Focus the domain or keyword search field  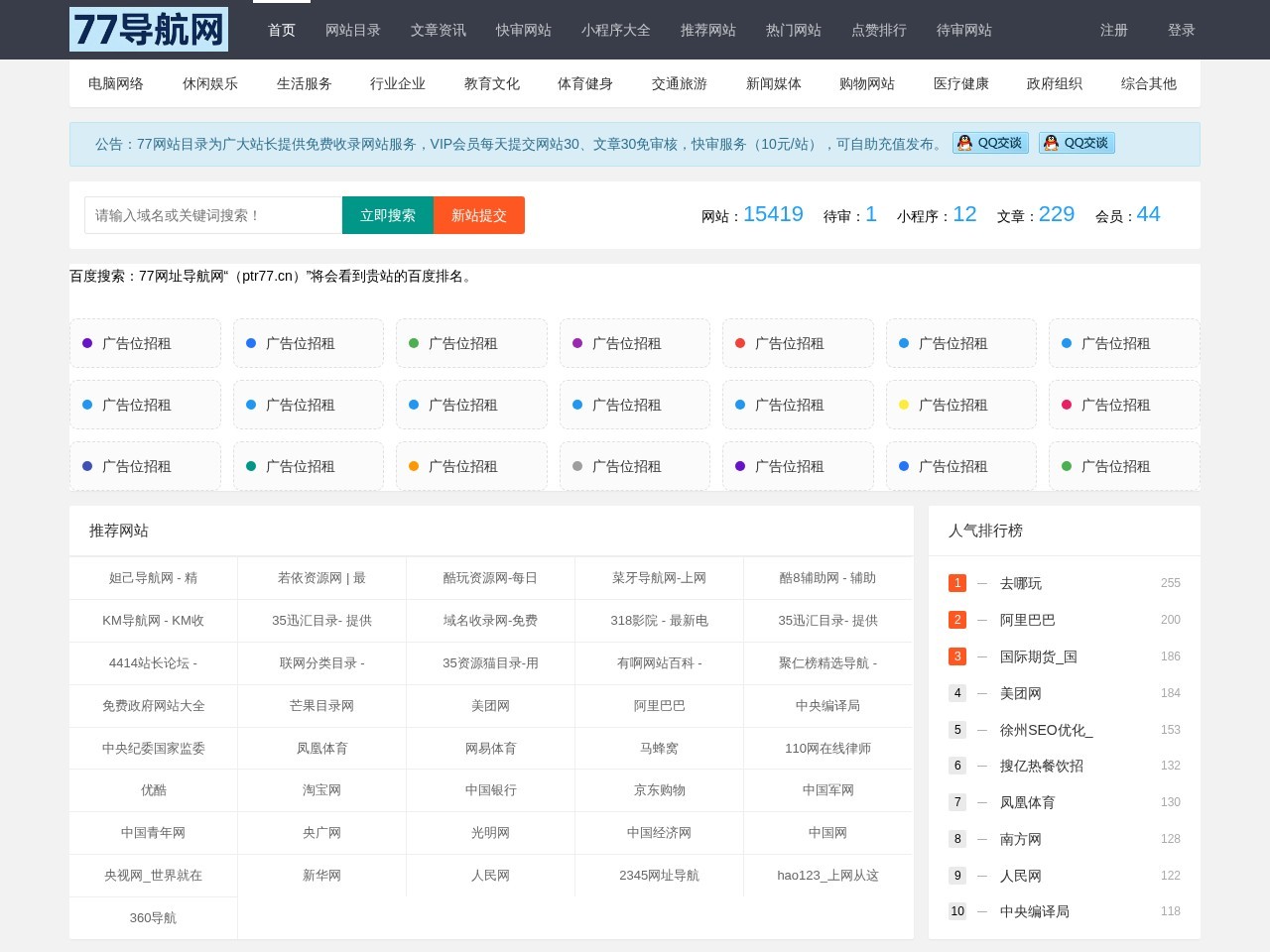pyautogui.click(x=213, y=215)
